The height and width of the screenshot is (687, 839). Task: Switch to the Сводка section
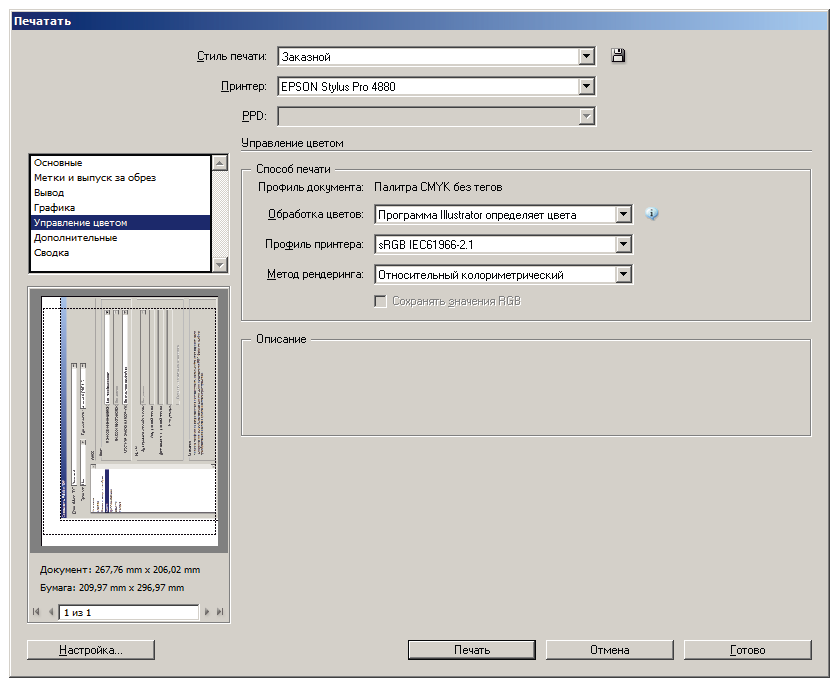51,253
